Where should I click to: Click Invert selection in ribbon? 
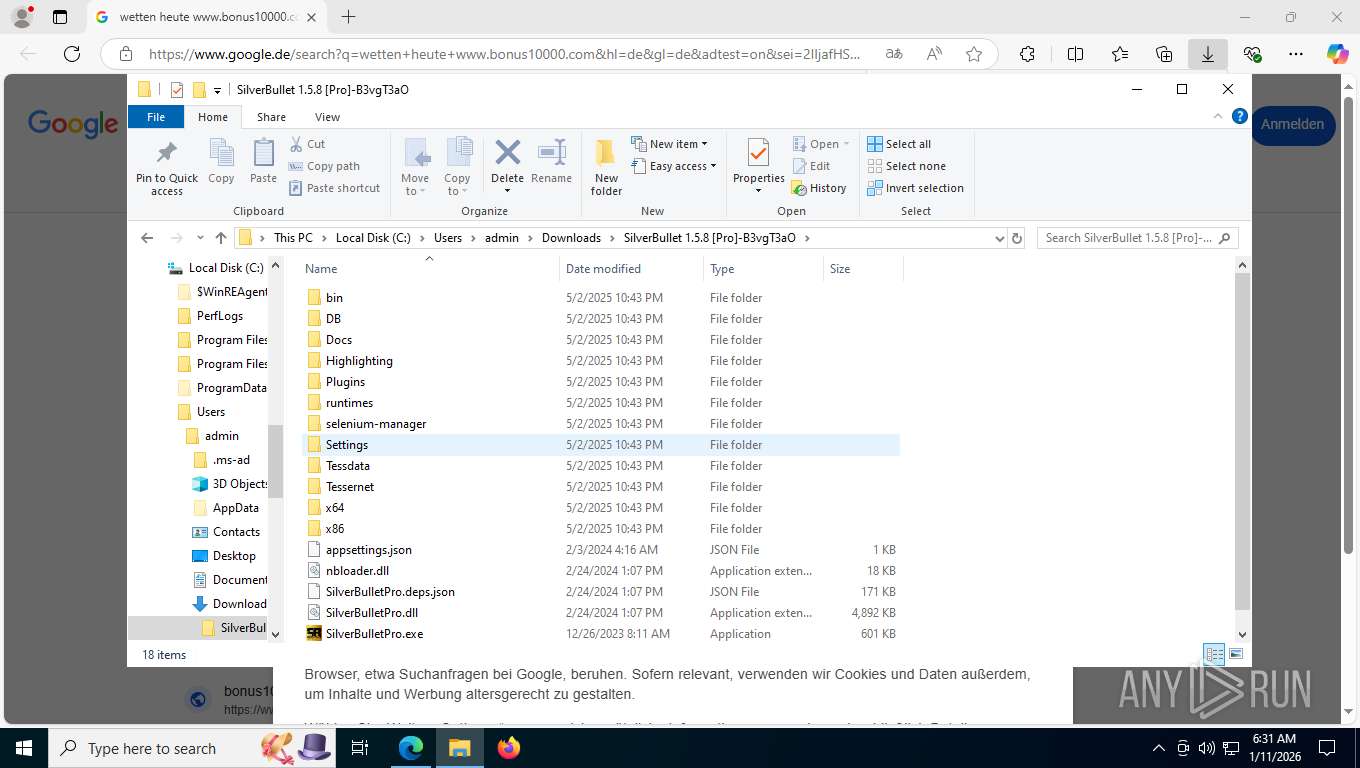pyautogui.click(x=915, y=188)
